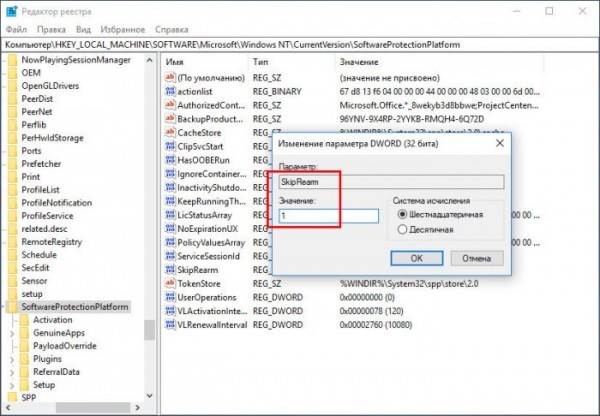The image size is (600, 416).
Task: Select SPP key in tree
Action: coord(29,398)
